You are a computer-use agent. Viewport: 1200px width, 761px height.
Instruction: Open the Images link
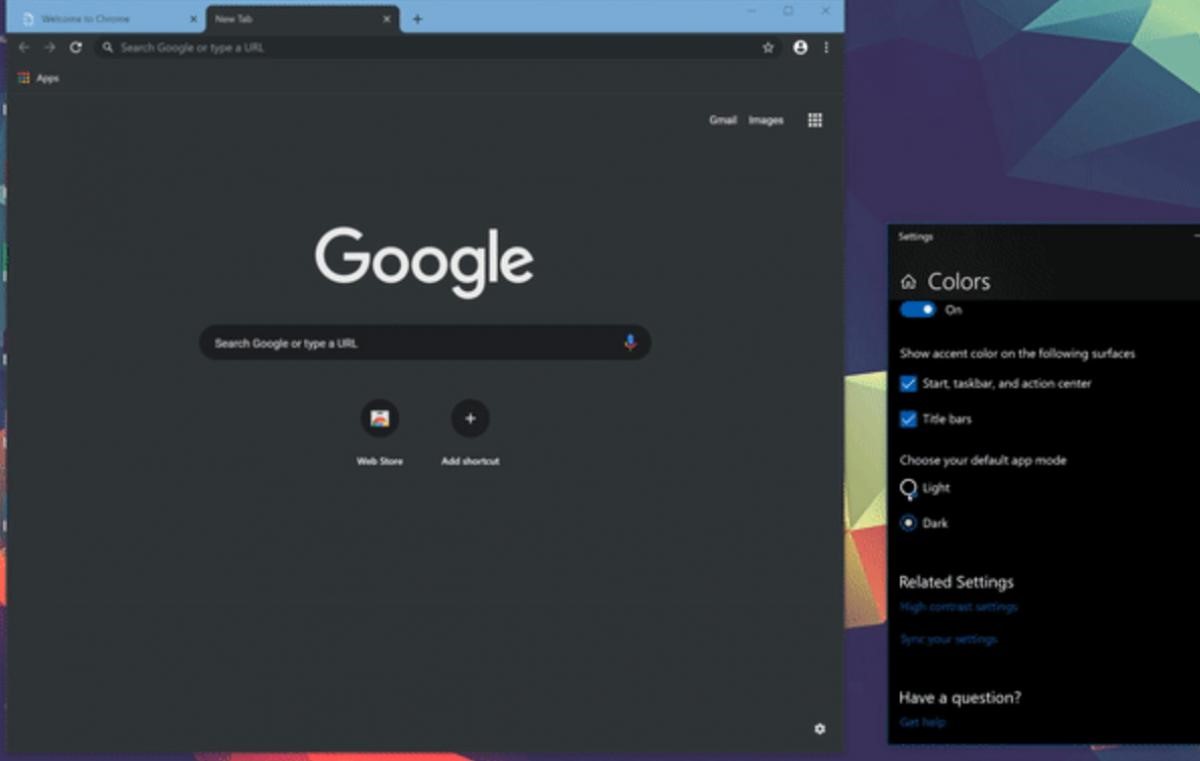766,120
